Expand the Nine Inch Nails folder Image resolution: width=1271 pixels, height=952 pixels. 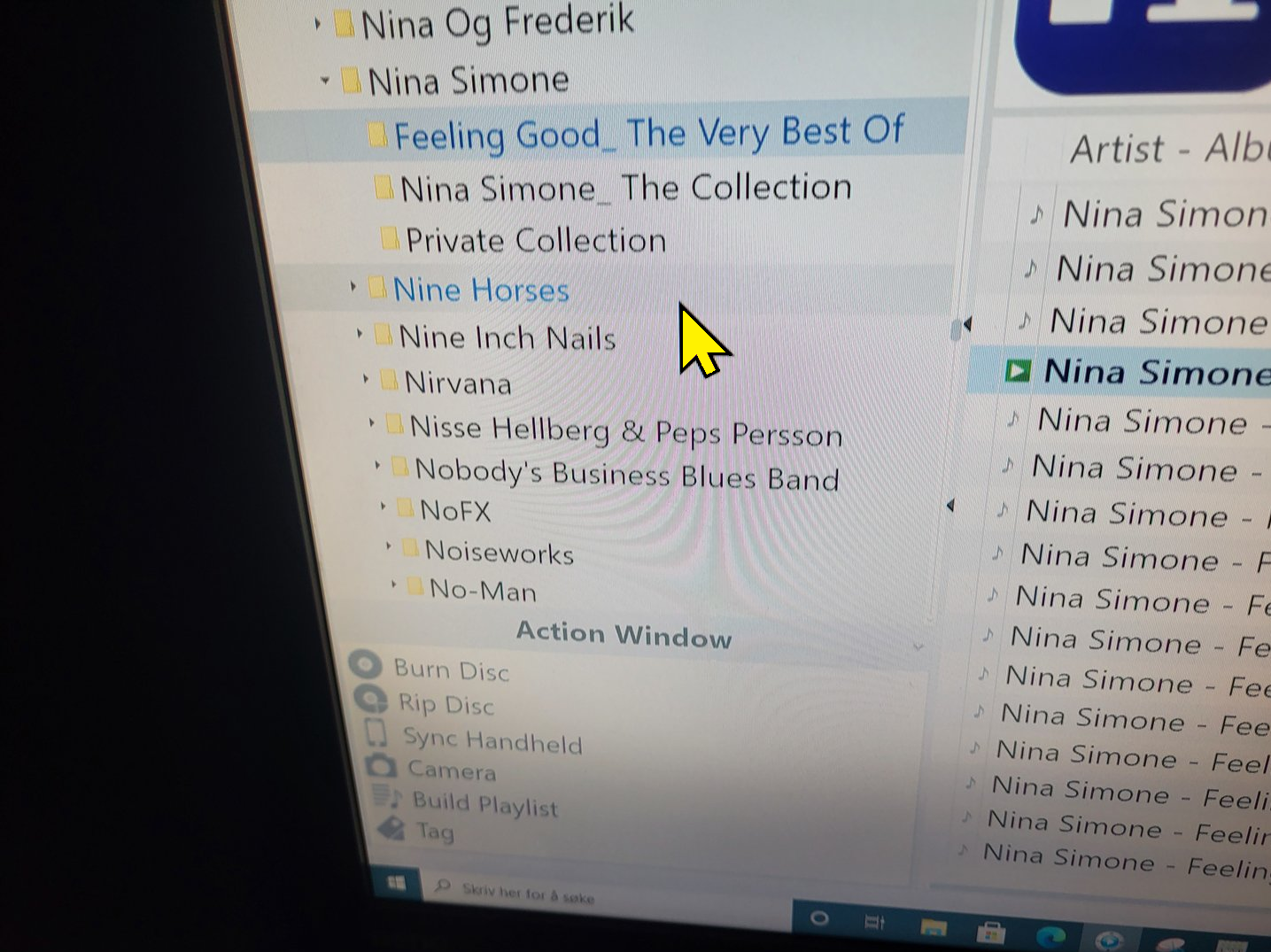[359, 333]
